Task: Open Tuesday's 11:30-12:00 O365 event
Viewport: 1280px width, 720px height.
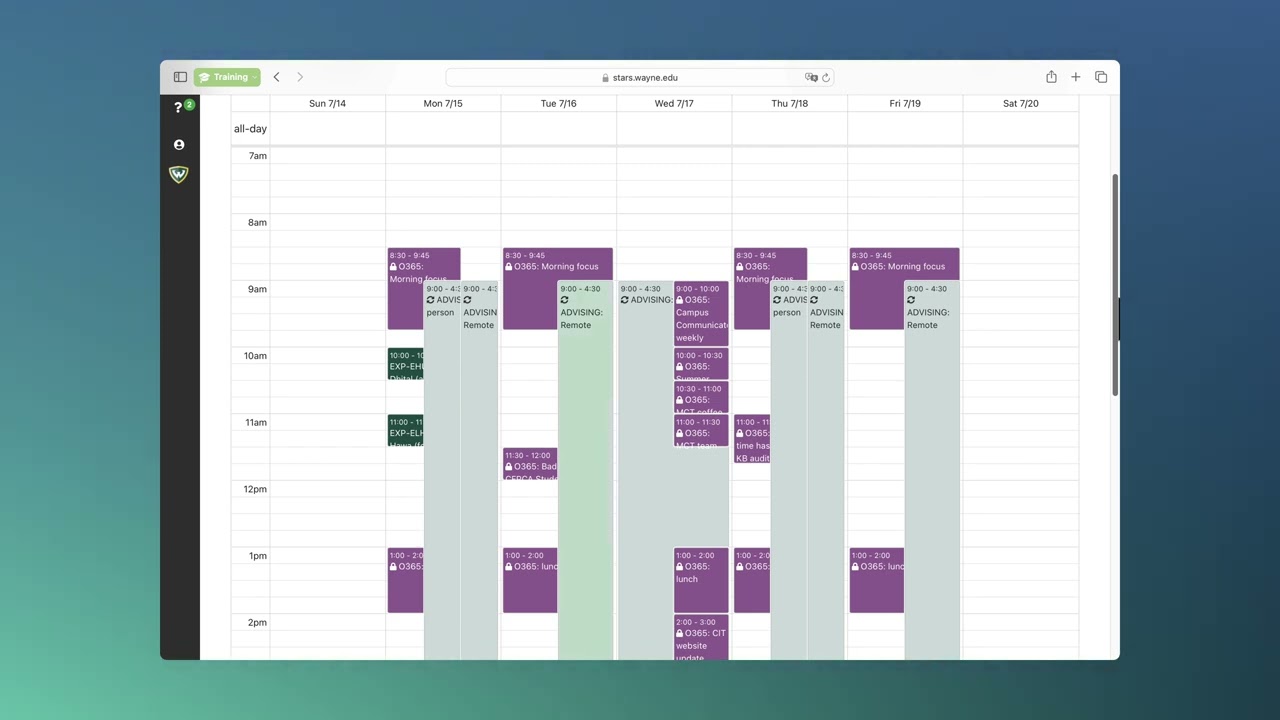Action: (530, 465)
